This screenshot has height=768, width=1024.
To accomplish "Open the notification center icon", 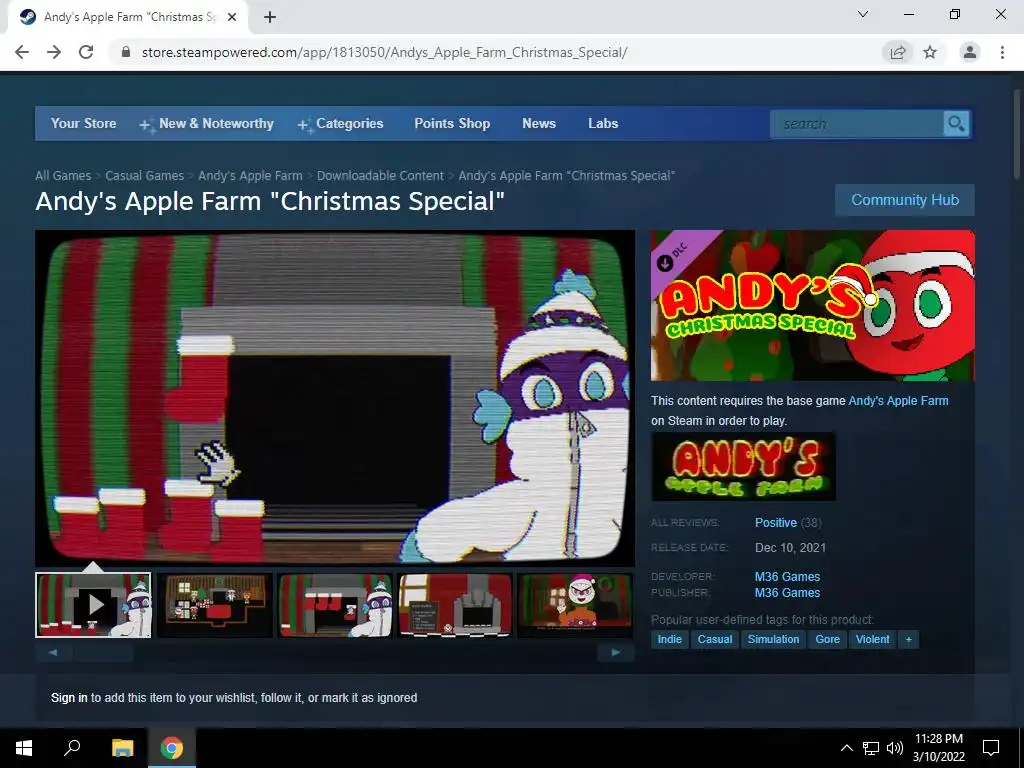I will pyautogui.click(x=991, y=748).
